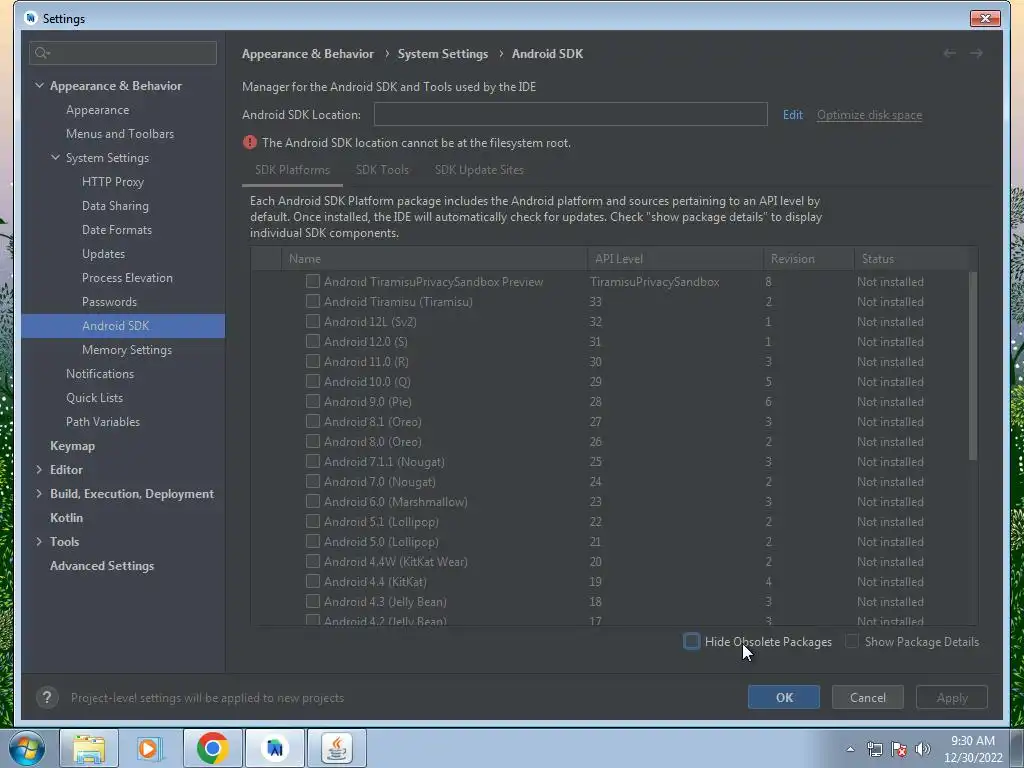
Task: Navigate forward with the right arrow
Action: 976,54
